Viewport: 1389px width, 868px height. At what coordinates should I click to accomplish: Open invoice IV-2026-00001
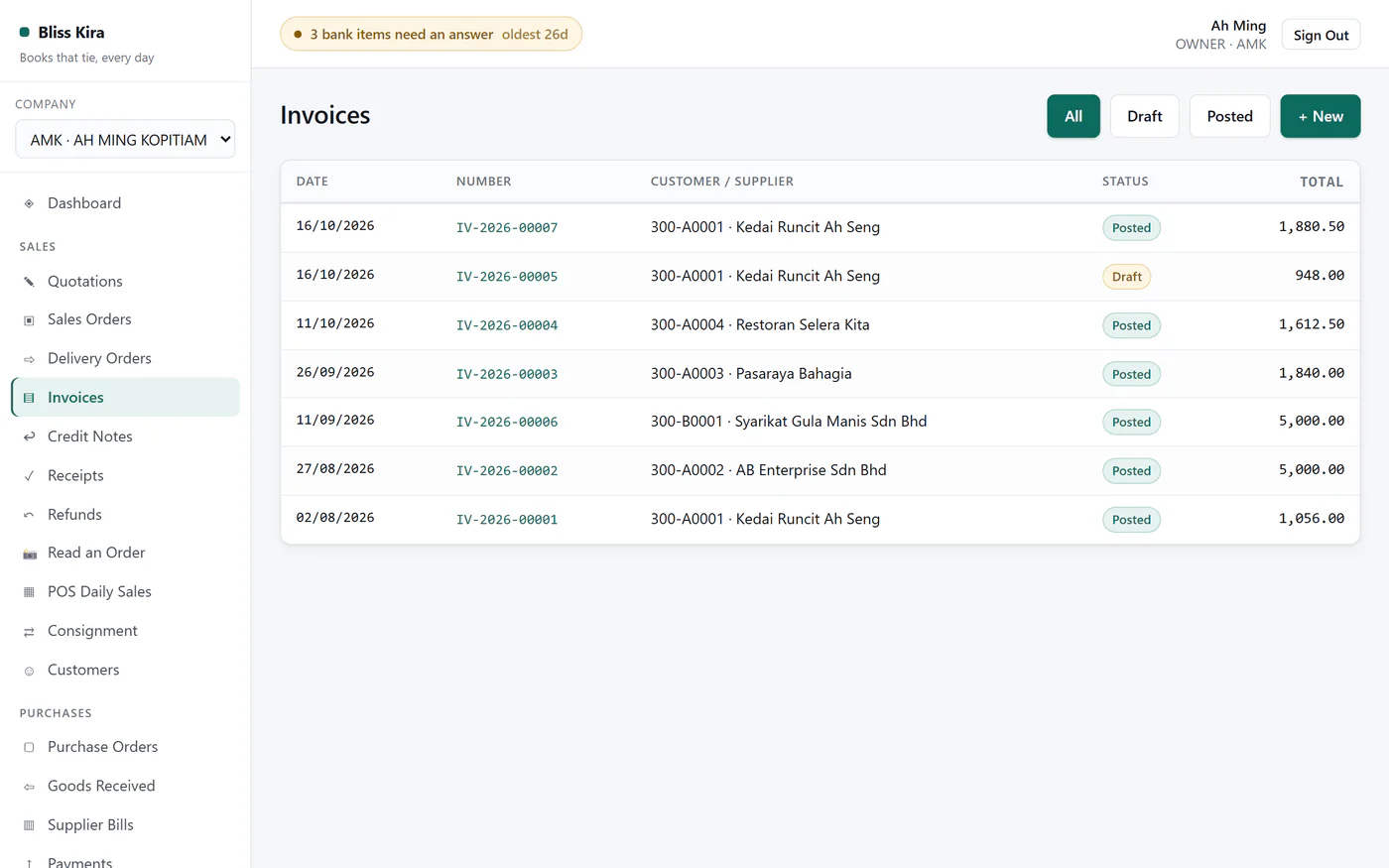507,520
